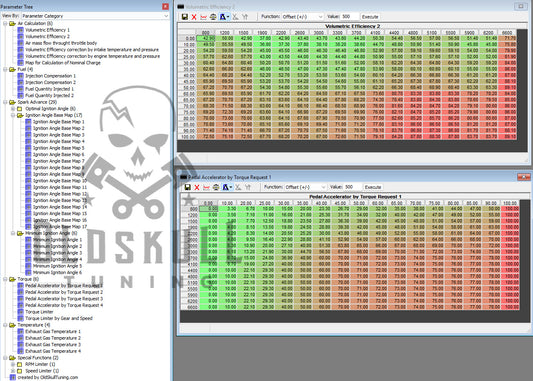
Task: Click the map icon beside Exhaust Gas Temperature 1
Action: click(x=20, y=331)
